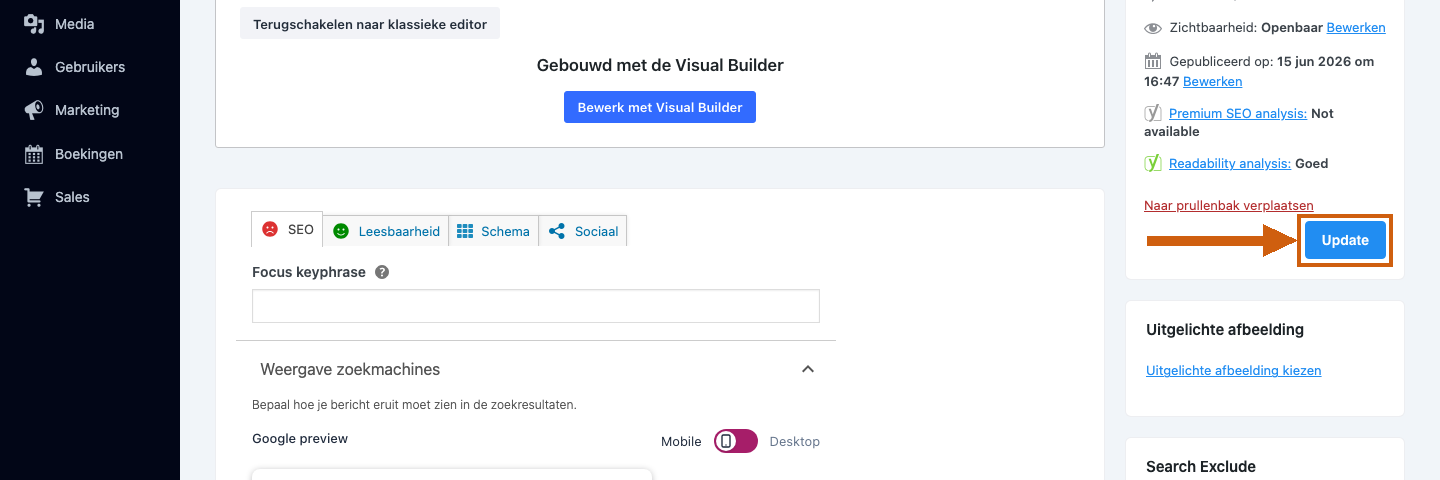1440x480 pixels.
Task: Open the Gebruikers menu item
Action: coord(90,67)
